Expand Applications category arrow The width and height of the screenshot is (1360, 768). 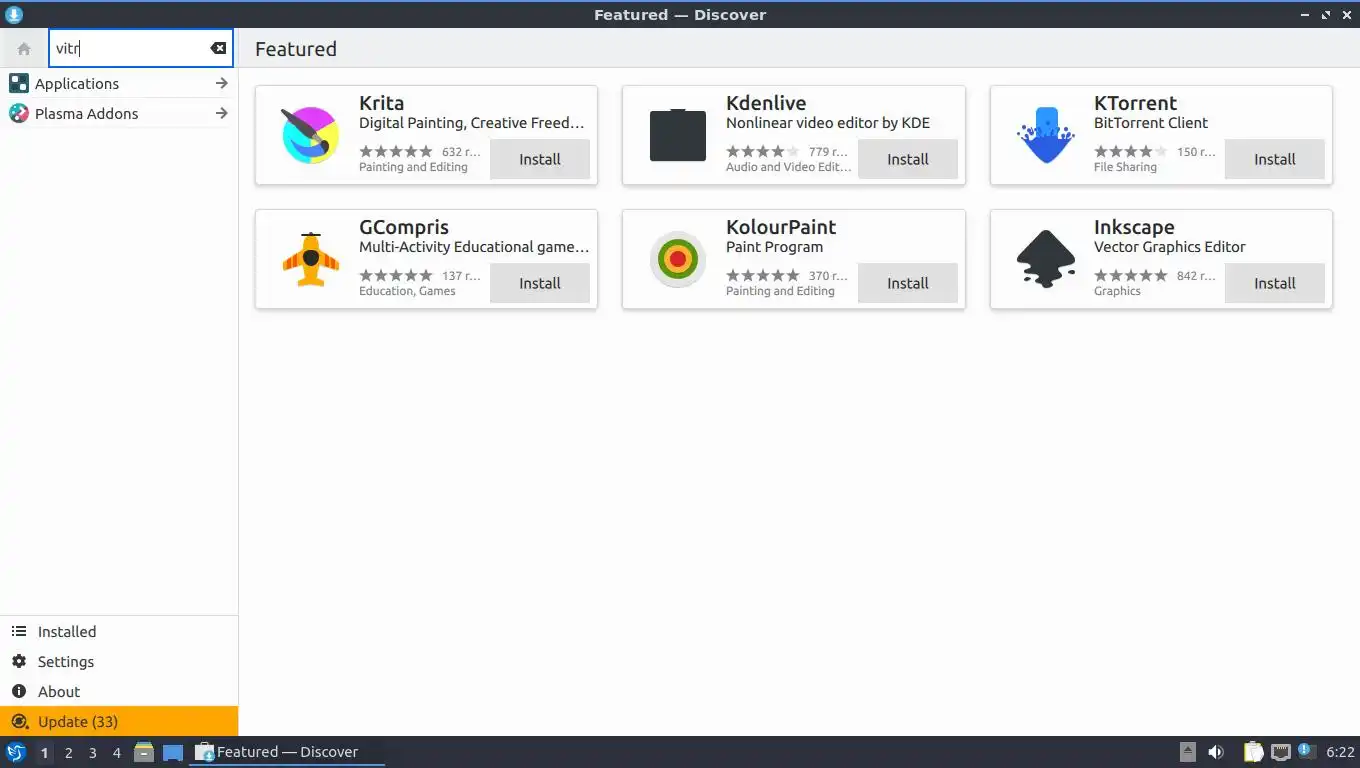pos(222,83)
